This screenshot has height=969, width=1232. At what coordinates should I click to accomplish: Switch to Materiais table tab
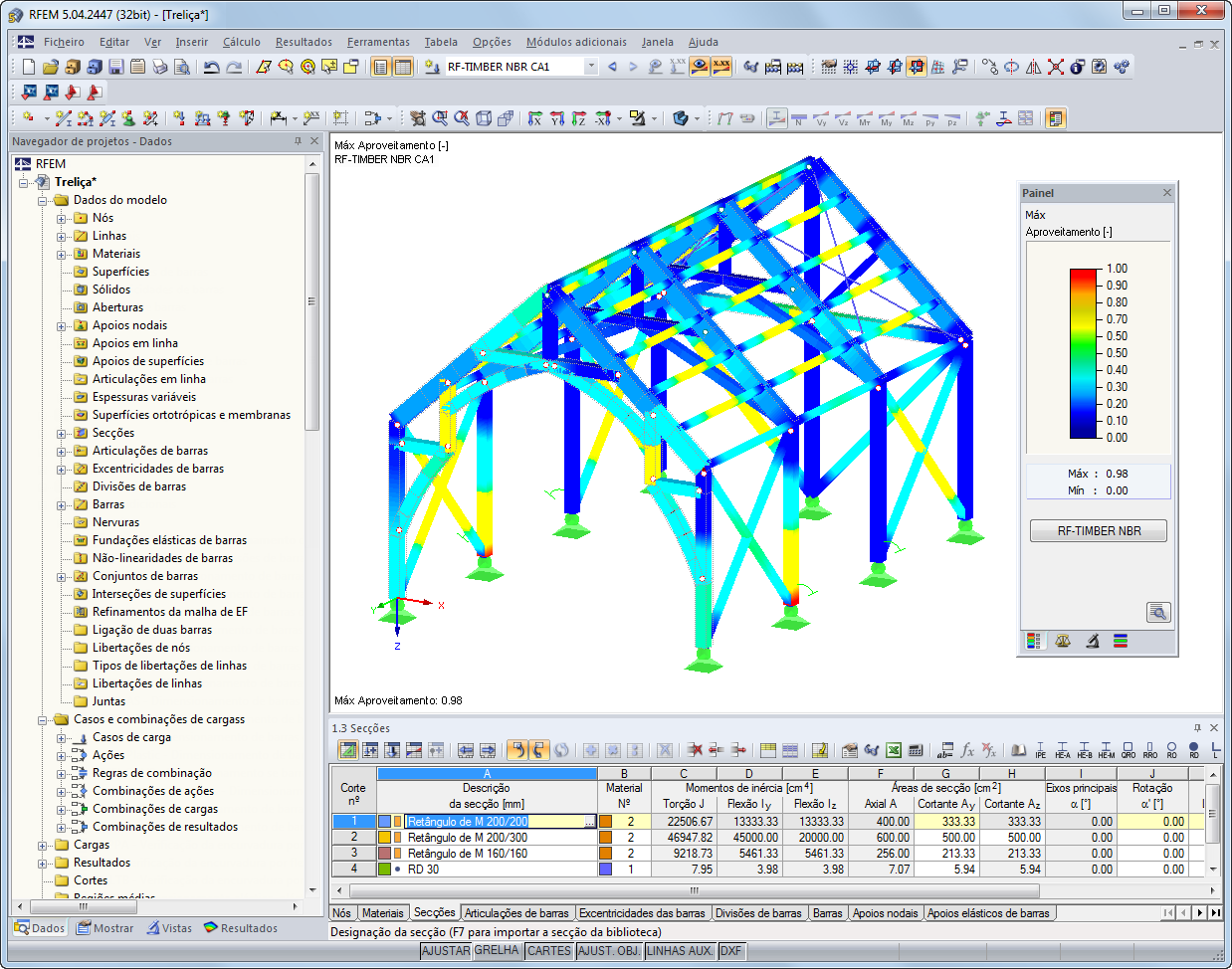[383, 912]
